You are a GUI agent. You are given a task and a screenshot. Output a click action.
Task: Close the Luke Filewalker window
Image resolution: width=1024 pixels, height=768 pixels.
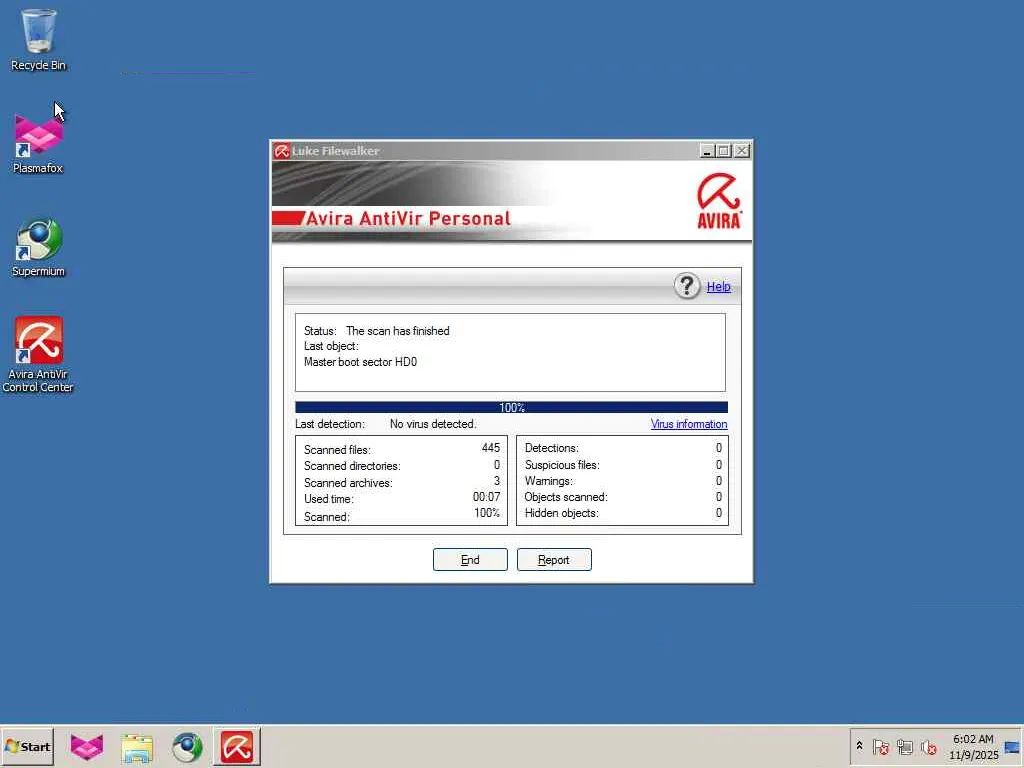[742, 151]
